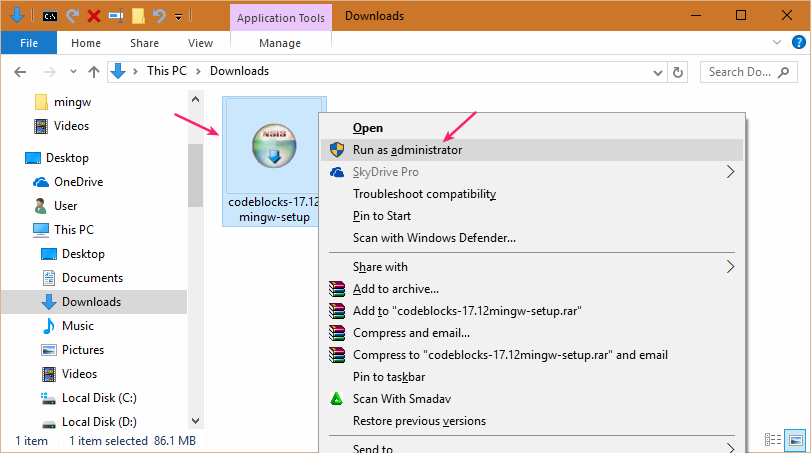
Task: Open the Send to submenu
Action: pos(532,447)
